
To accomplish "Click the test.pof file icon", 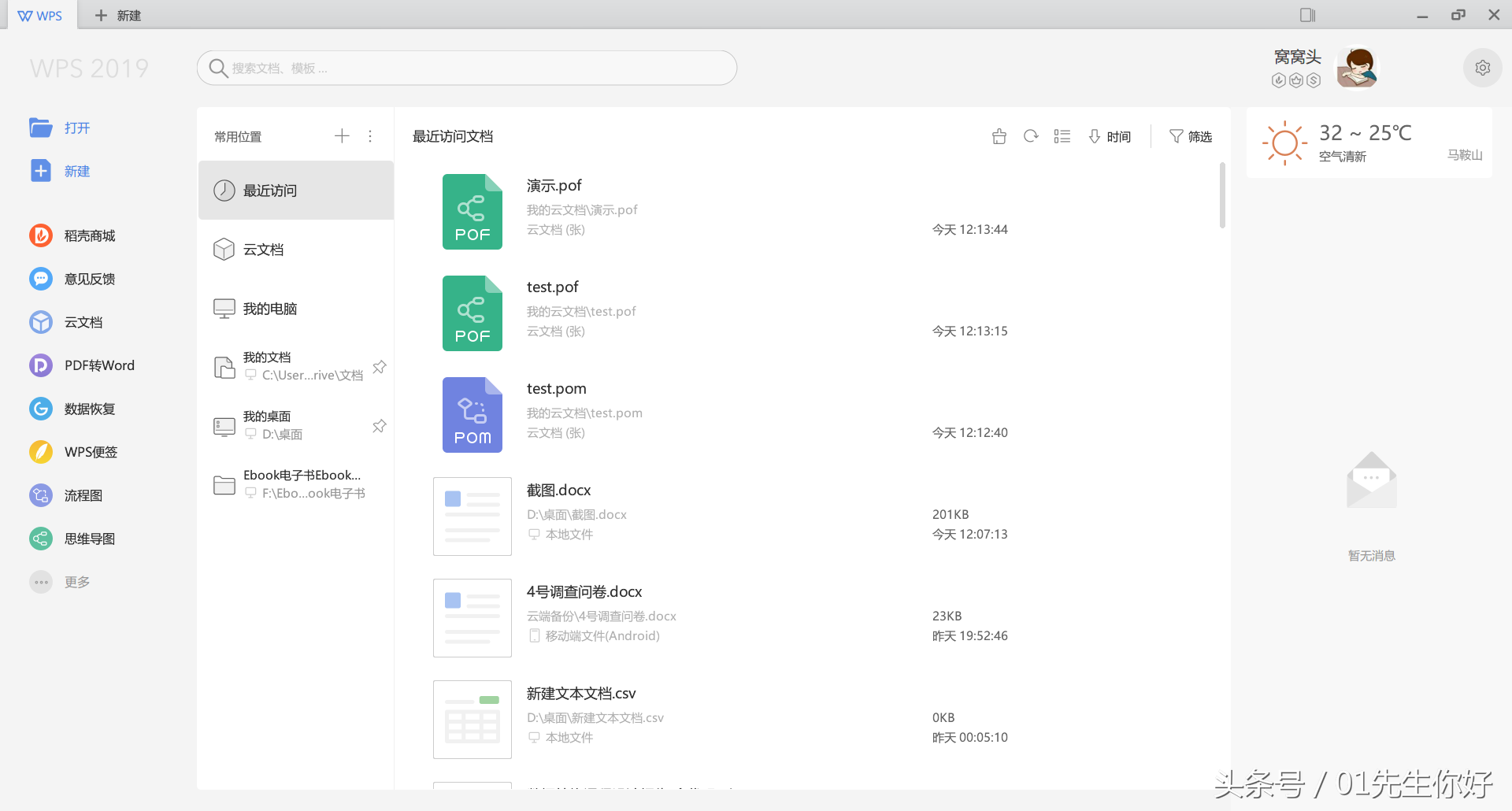I will coord(472,313).
